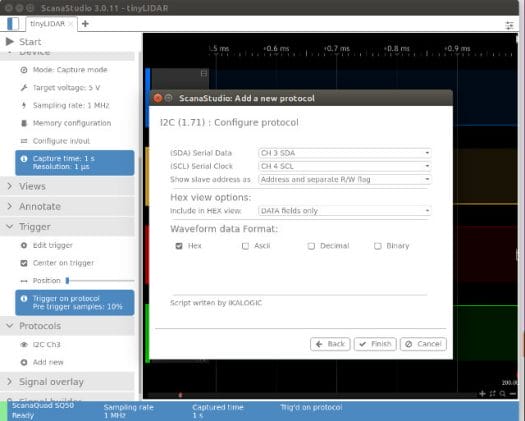The width and height of the screenshot is (525, 421).
Task: Switch to the tinyLIDAR tab
Action: tap(47, 24)
